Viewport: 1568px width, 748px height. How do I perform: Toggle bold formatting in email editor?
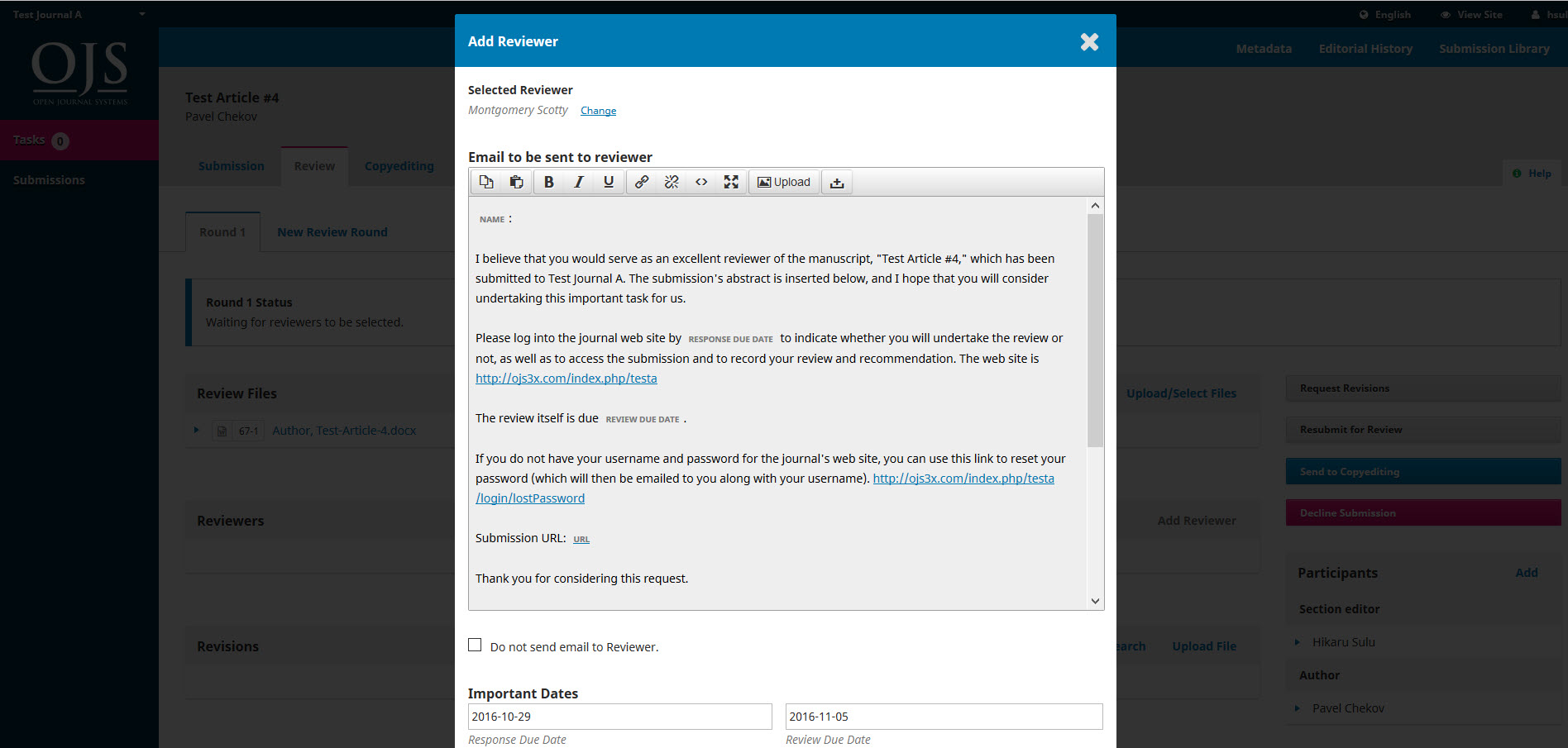548,182
